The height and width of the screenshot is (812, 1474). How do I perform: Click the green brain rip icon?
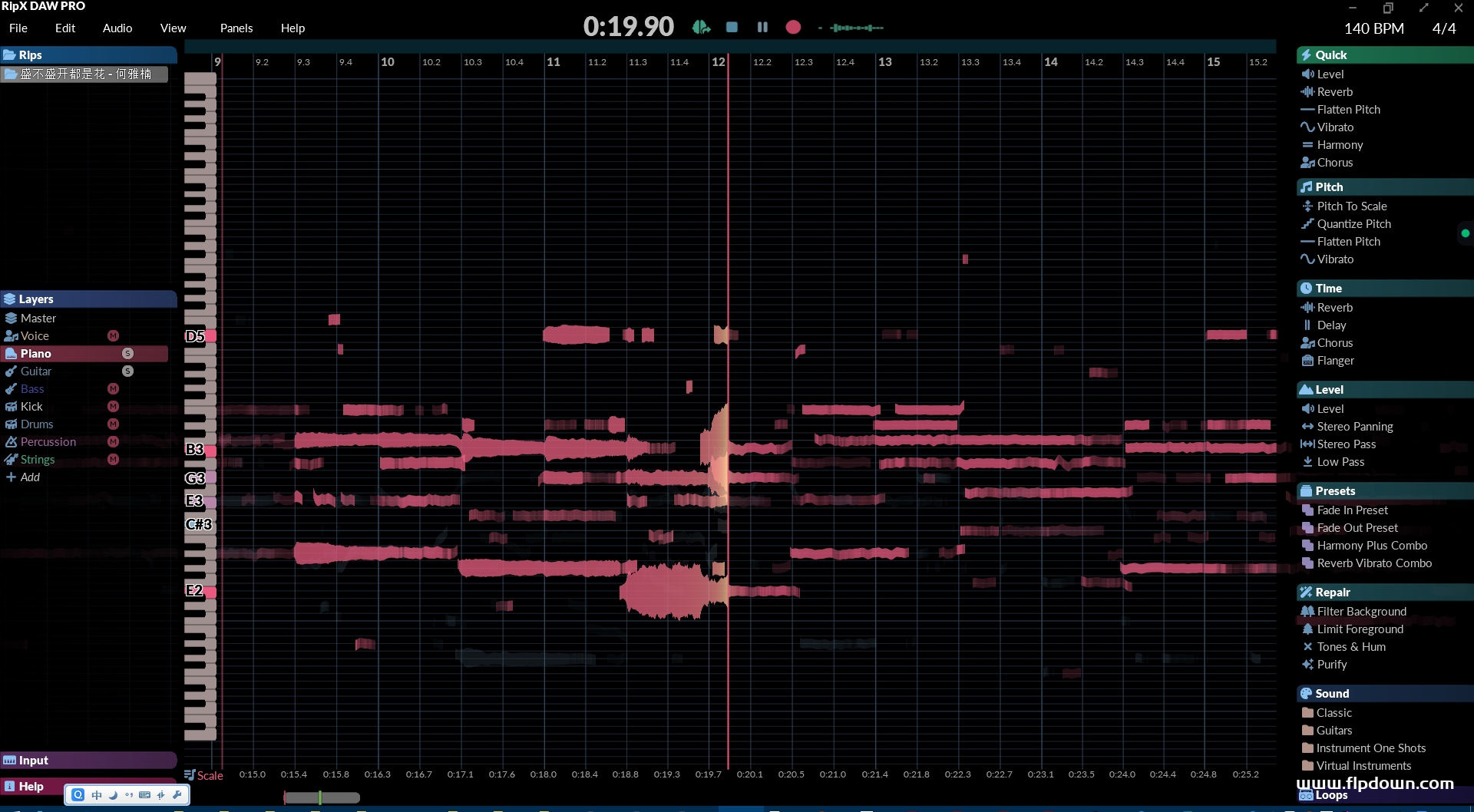[701, 28]
